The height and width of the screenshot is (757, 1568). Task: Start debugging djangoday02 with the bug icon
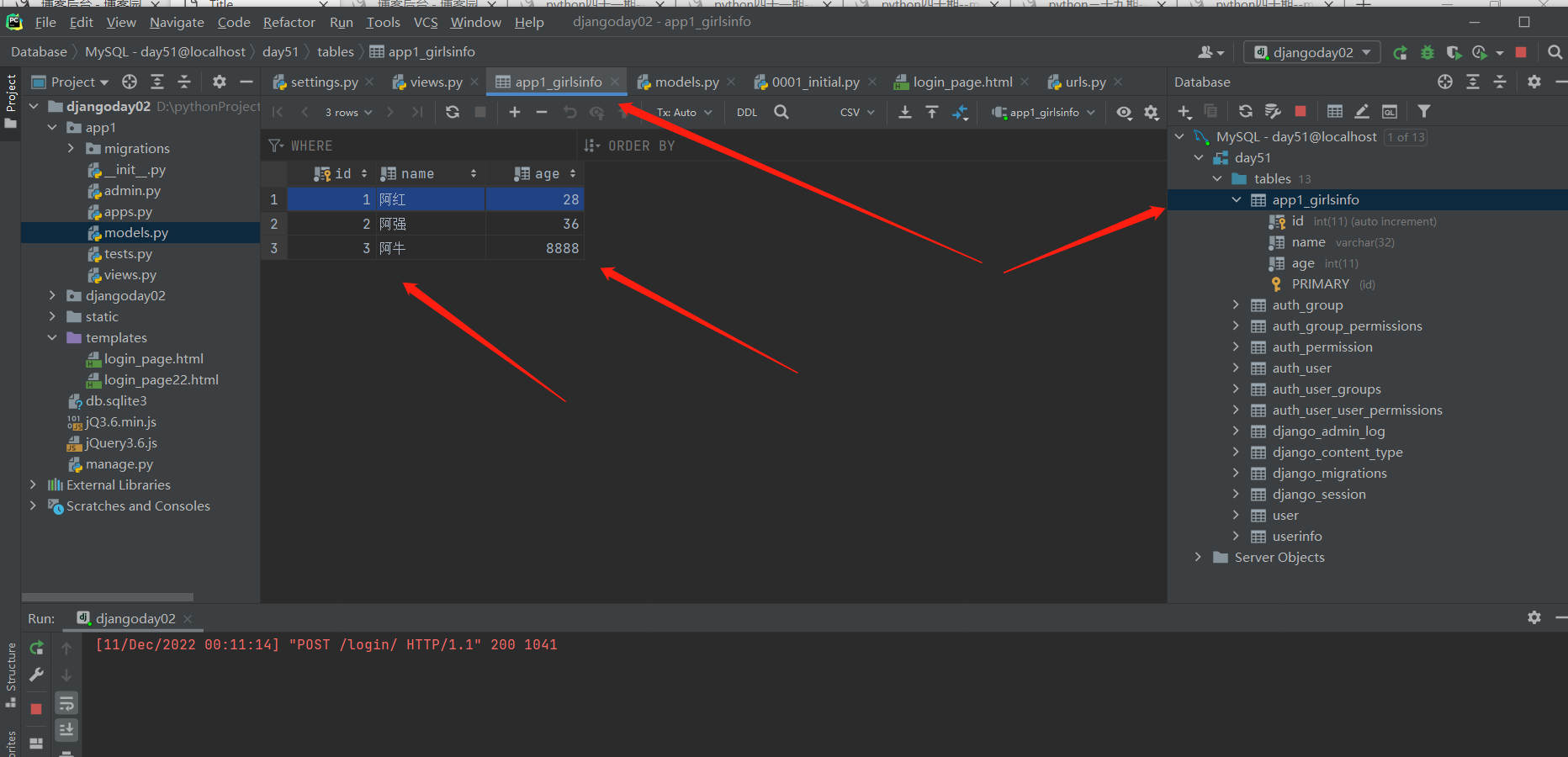[1428, 52]
